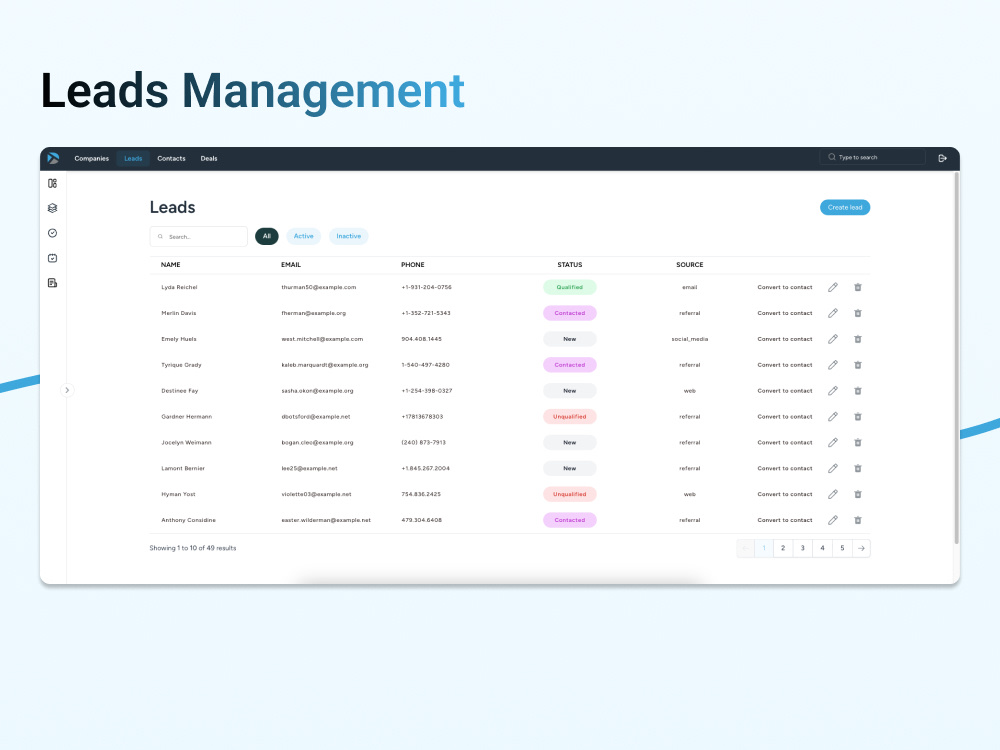Convert Gardner Hermann to contact
Image resolution: width=1000 pixels, height=750 pixels.
point(785,416)
